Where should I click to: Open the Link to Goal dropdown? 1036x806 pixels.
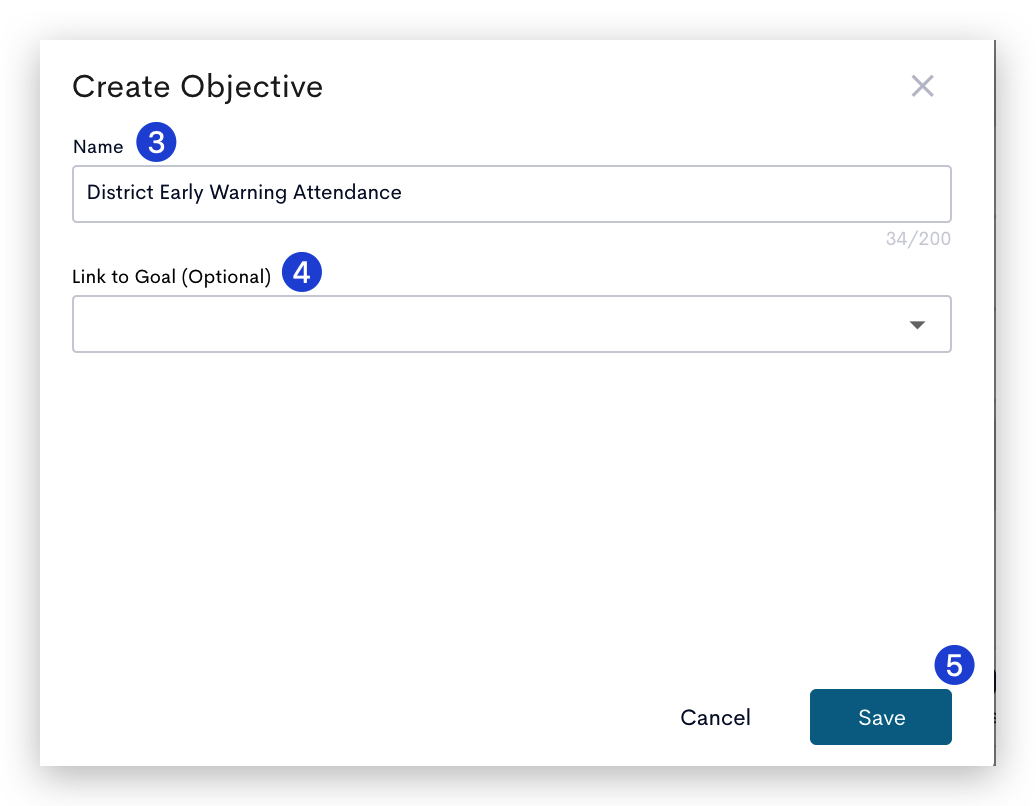coord(511,324)
